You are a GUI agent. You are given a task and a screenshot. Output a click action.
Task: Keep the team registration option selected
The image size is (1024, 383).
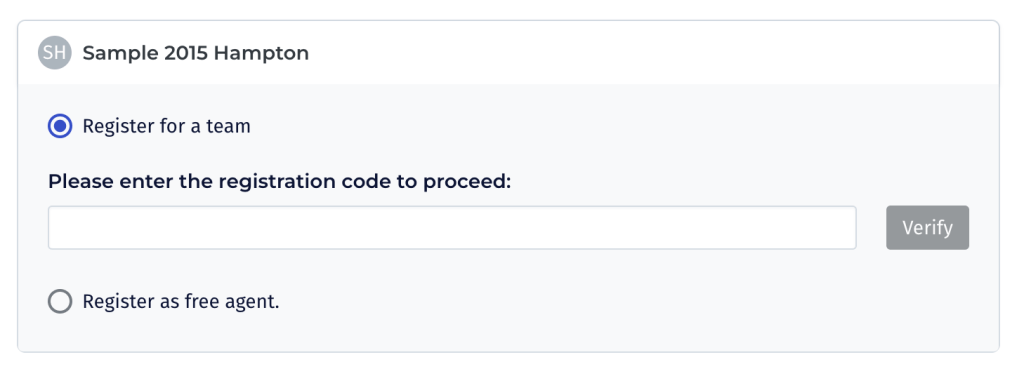point(60,125)
